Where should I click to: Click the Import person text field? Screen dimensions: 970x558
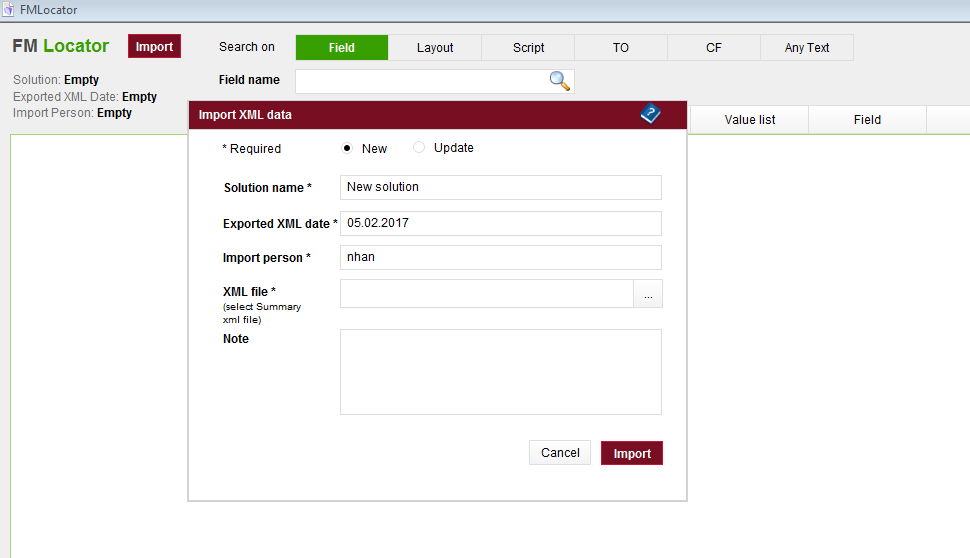coord(501,257)
